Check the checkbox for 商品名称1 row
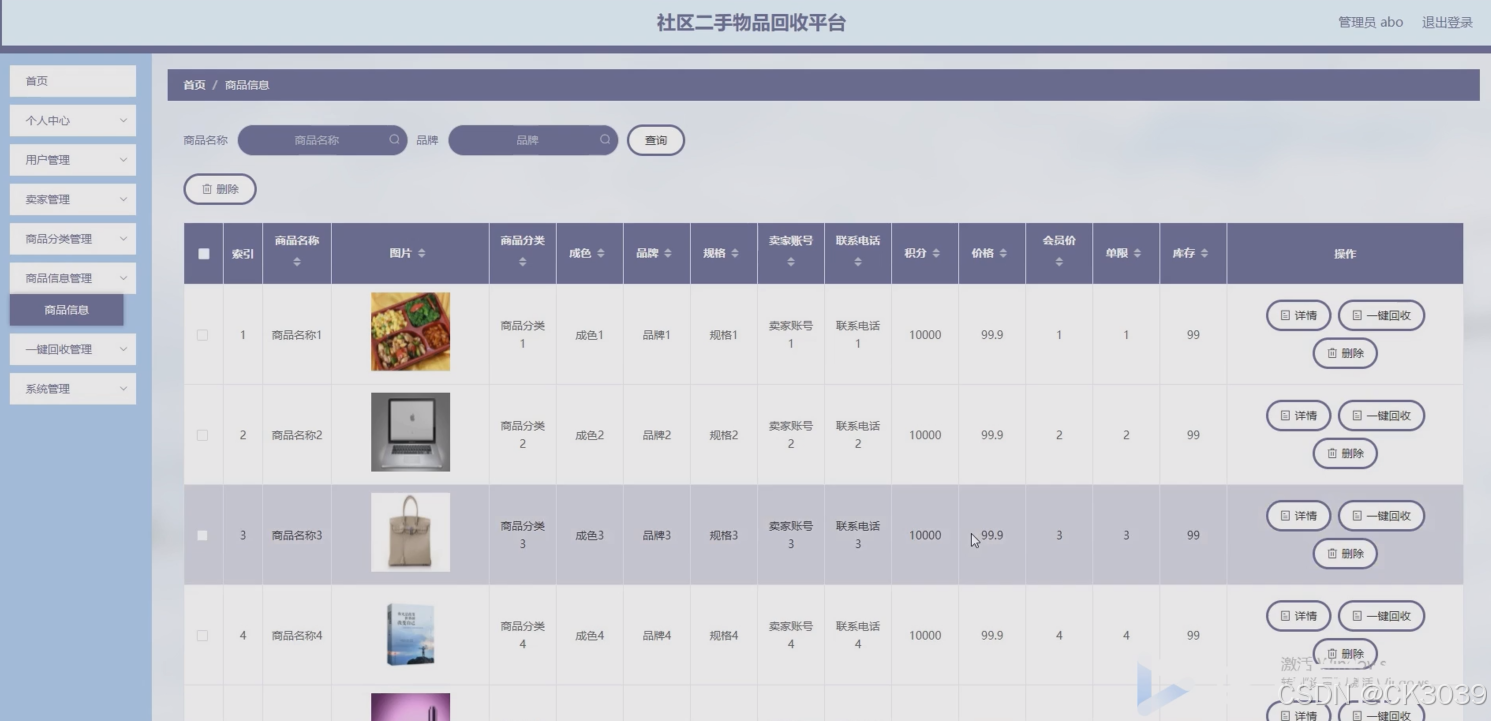This screenshot has height=721, width=1491. (x=202, y=335)
